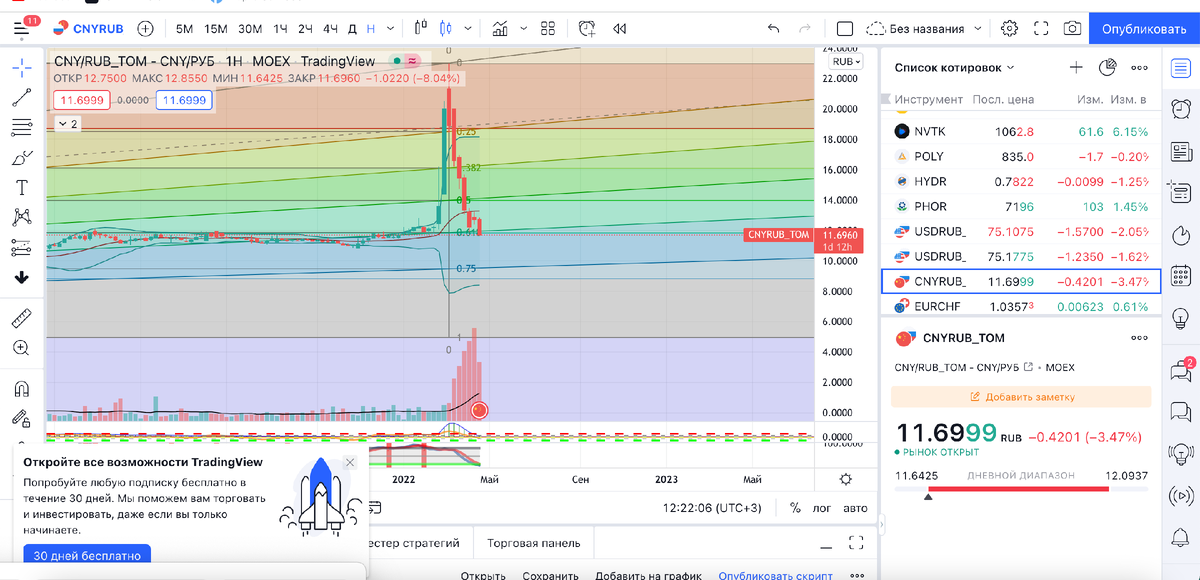
Task: Toggle the percent scale '%' option
Action: coord(795,508)
